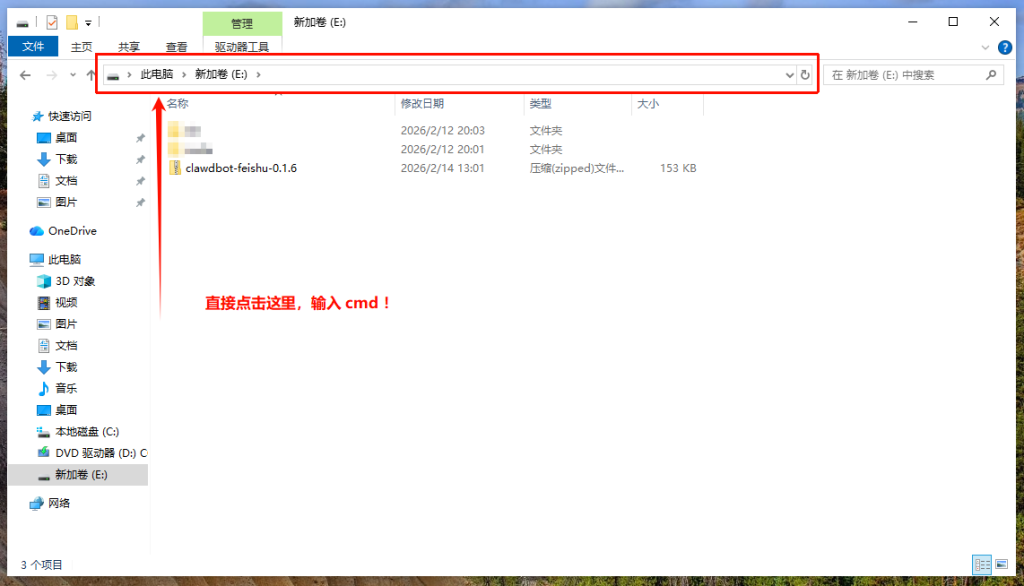
Task: Collapse the ribbon with the chevron arrow
Action: pos(985,47)
